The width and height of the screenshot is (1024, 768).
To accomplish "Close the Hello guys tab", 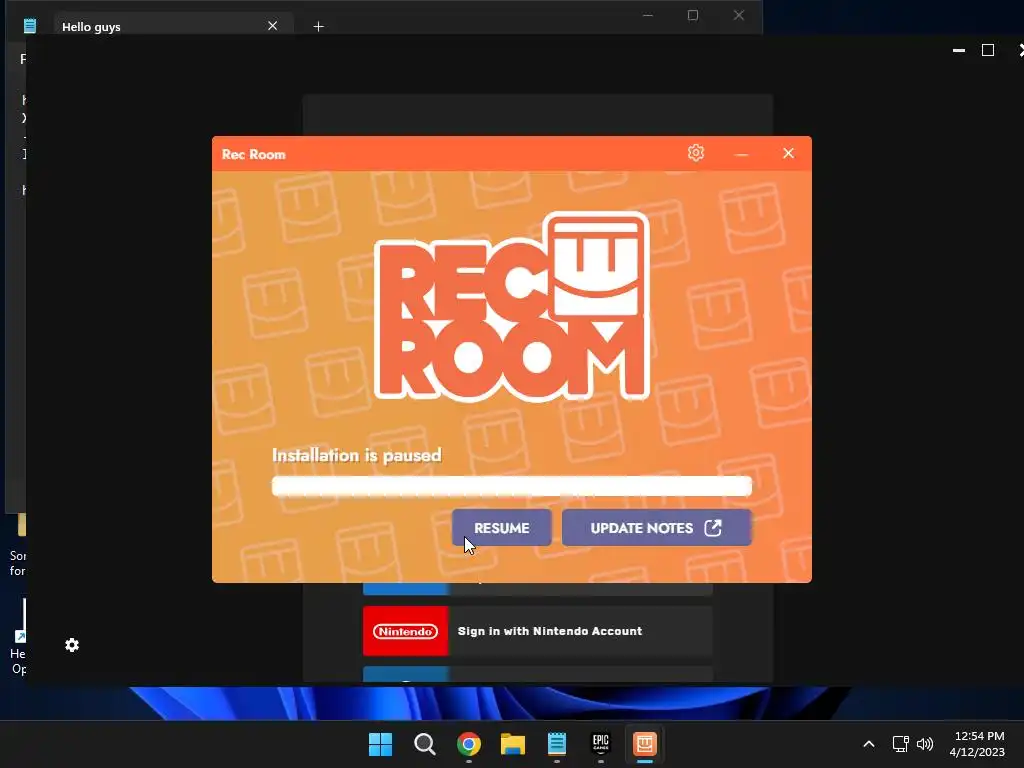I will pyautogui.click(x=272, y=26).
